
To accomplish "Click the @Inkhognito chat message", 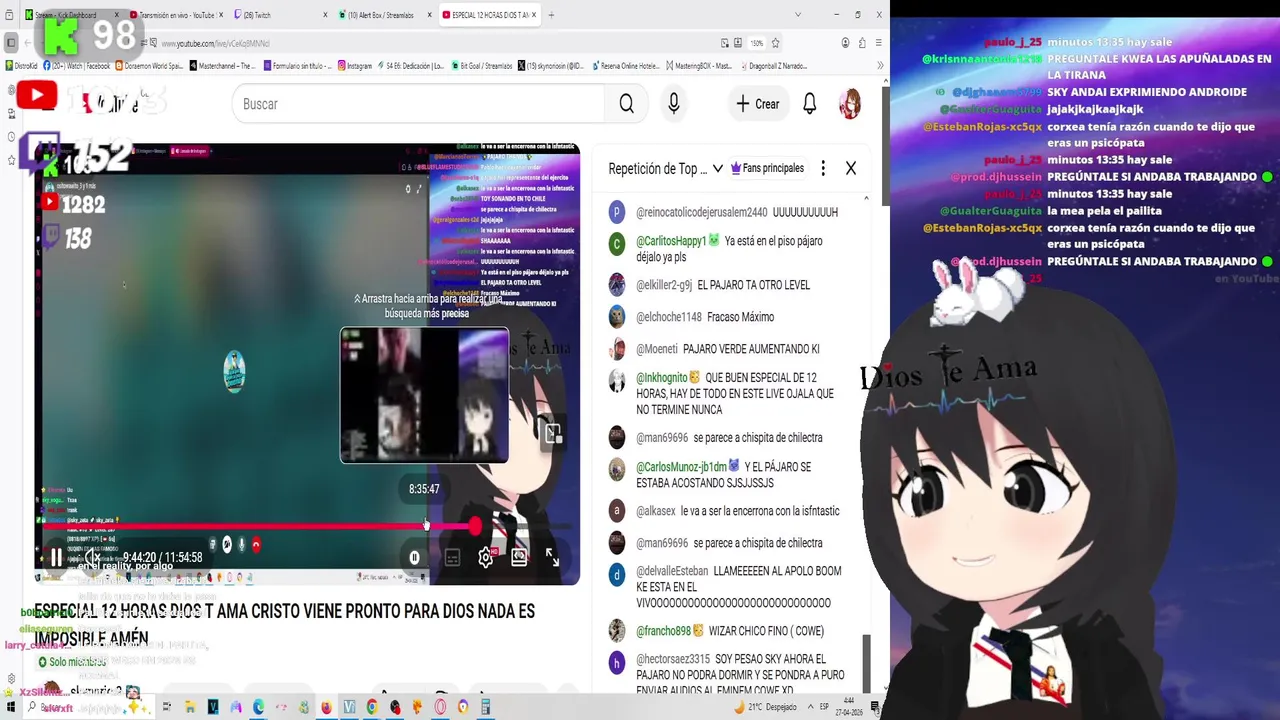I will (735, 394).
